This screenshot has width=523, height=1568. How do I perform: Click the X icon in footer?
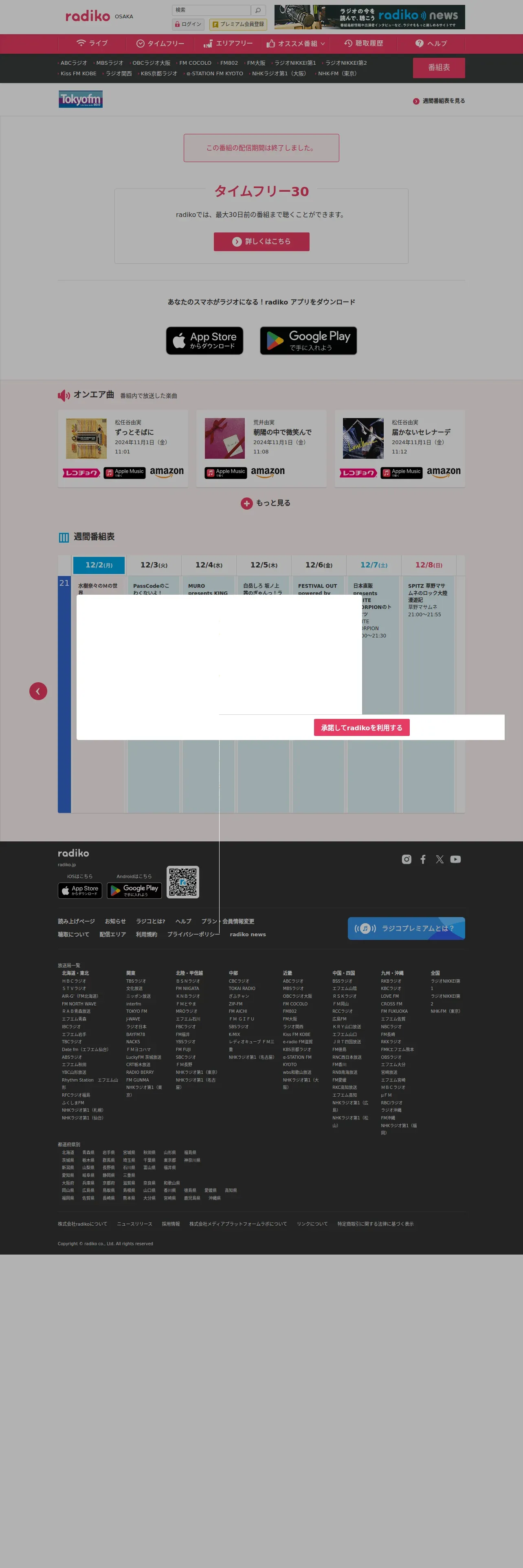pos(439,859)
